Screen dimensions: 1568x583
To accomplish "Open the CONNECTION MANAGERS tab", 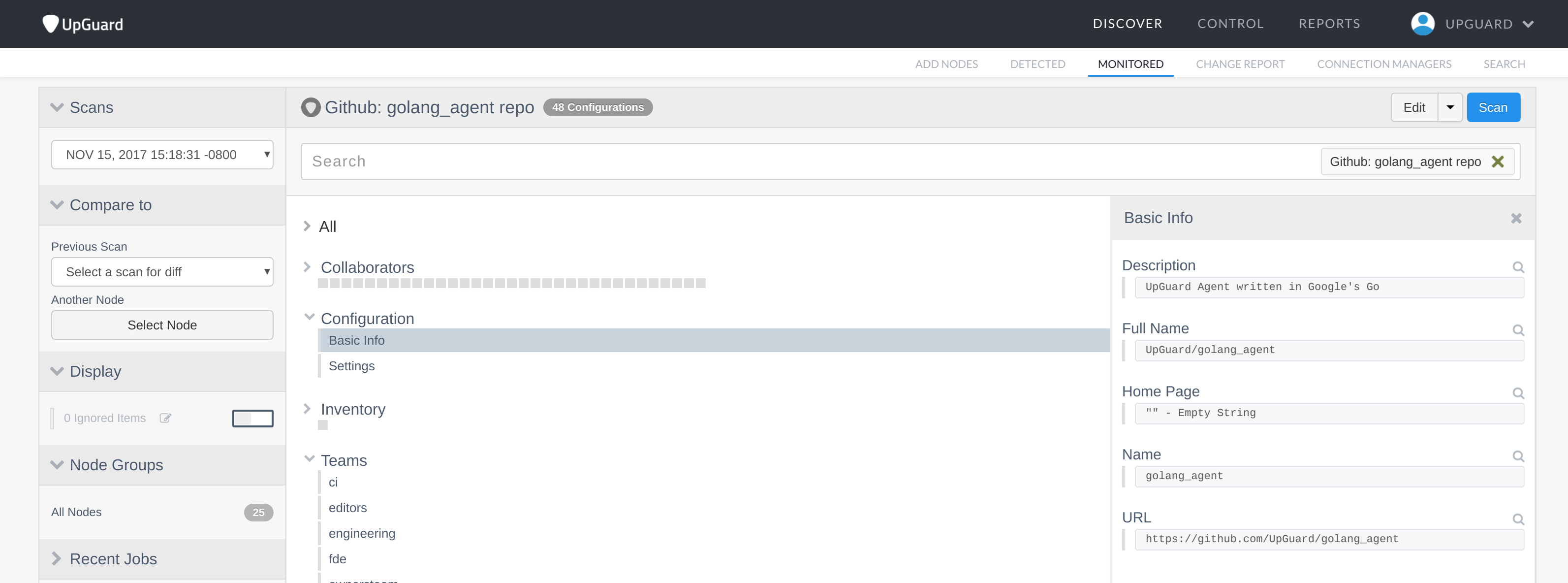I will pos(1384,64).
